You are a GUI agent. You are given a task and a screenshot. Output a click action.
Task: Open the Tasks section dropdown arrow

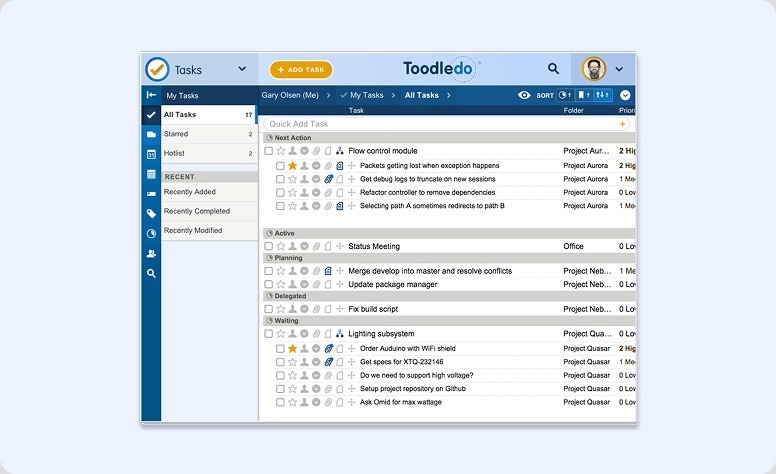click(x=242, y=69)
